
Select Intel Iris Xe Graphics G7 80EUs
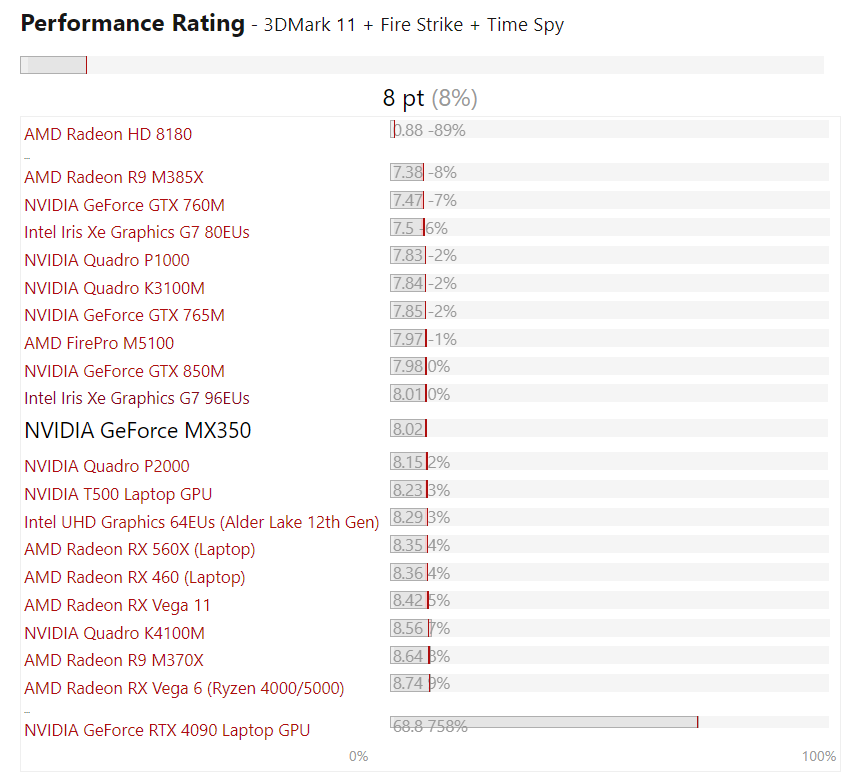point(137,232)
